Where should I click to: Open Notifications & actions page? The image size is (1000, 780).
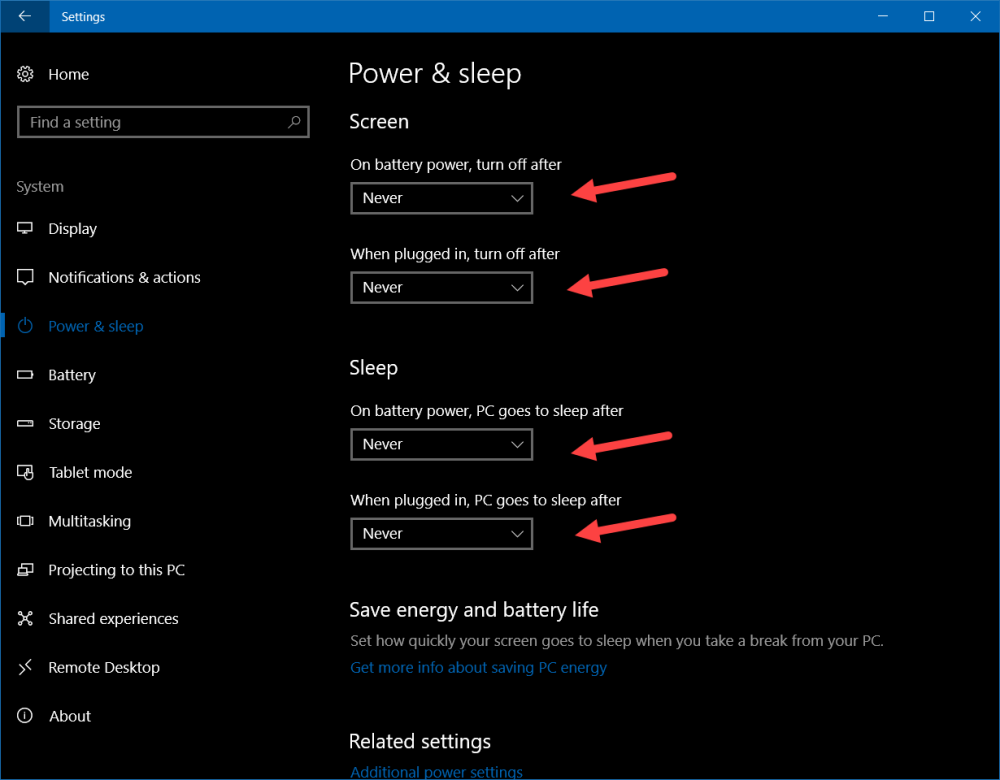[124, 277]
